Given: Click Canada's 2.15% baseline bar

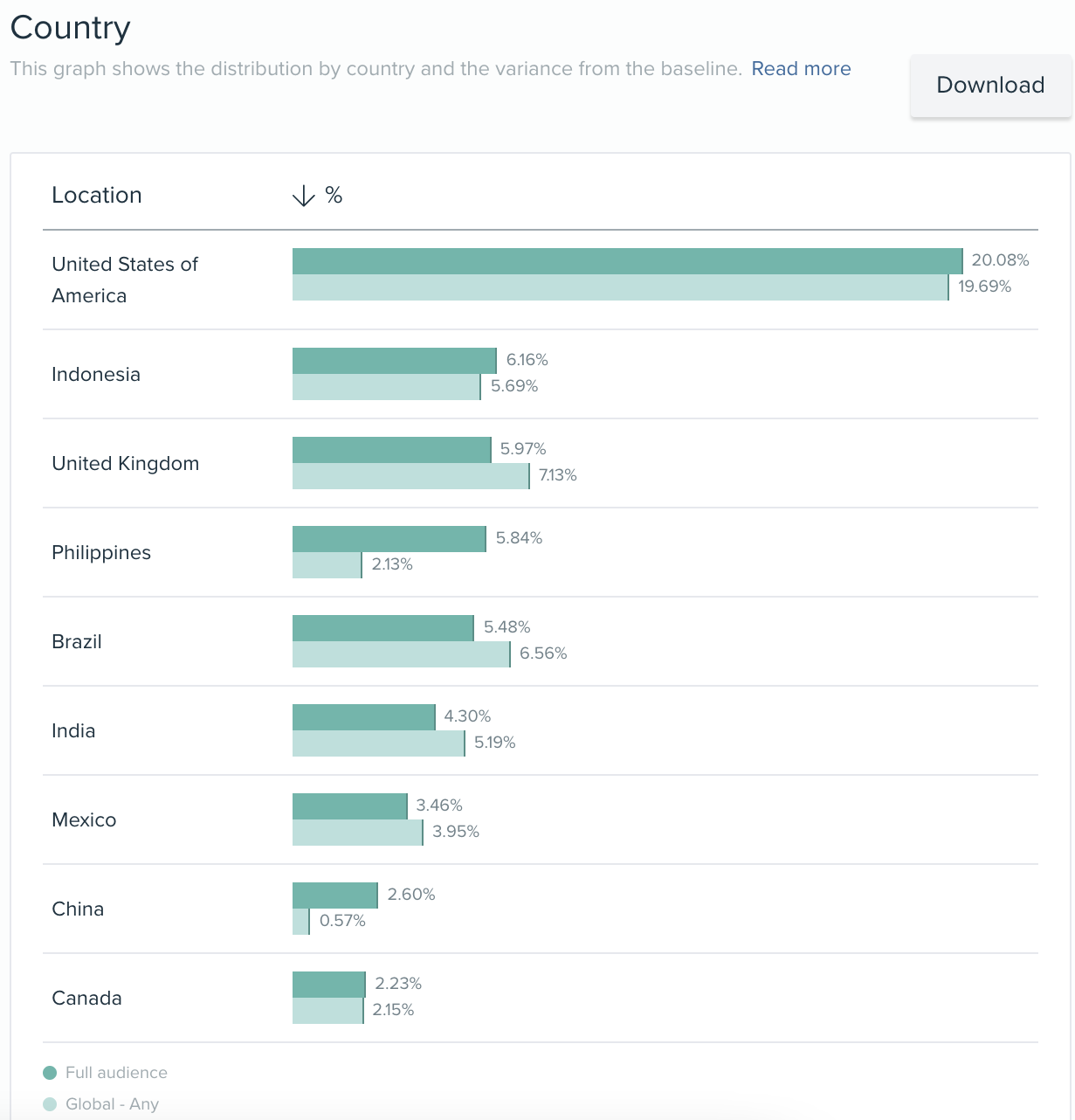Looking at the screenshot, I should pyautogui.click(x=327, y=1011).
